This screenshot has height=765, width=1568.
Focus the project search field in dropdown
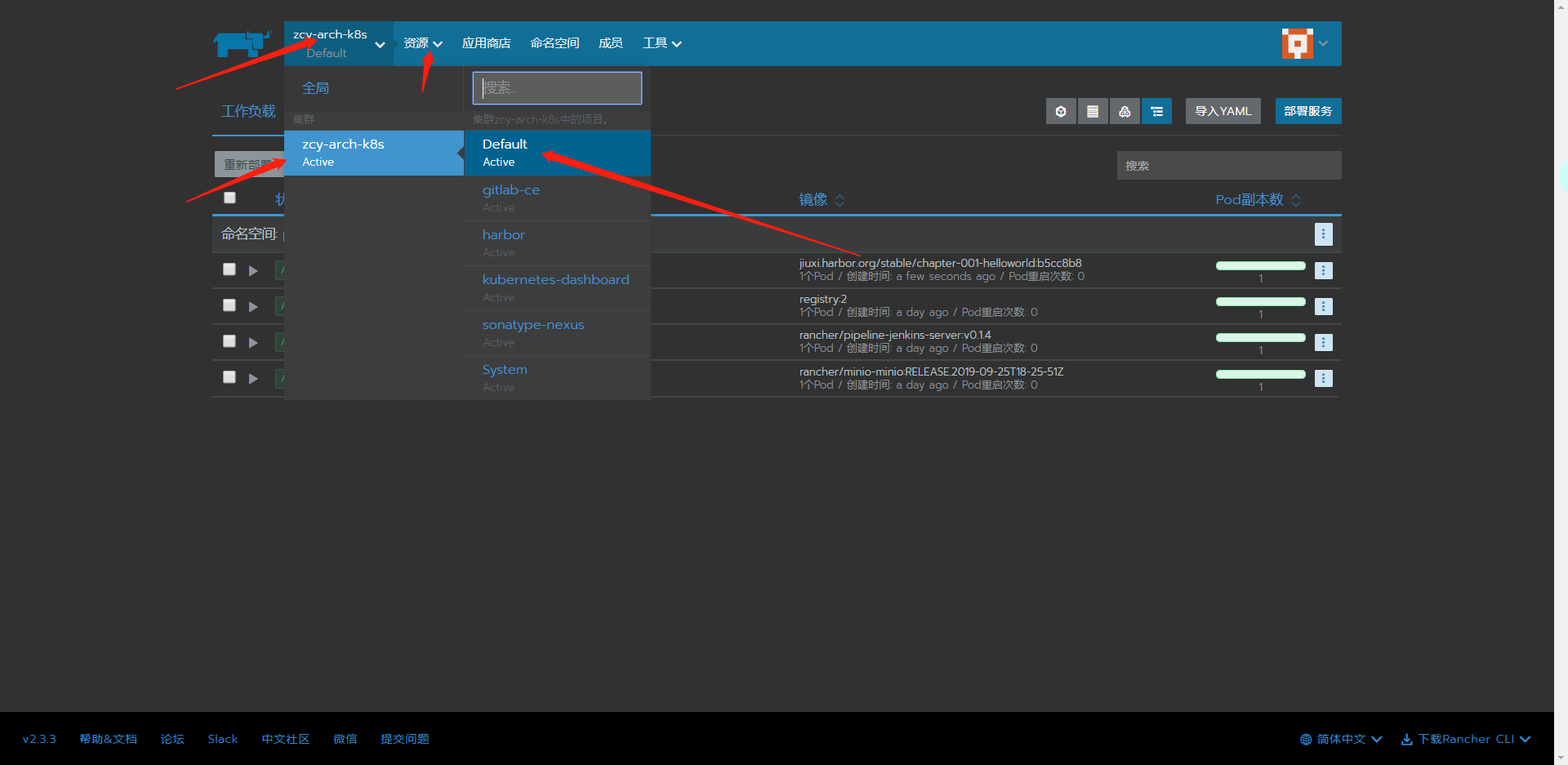[x=557, y=88]
